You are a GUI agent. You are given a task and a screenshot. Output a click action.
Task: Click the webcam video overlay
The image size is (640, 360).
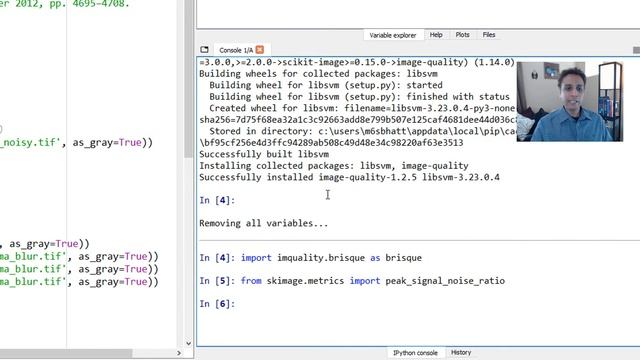(570, 102)
